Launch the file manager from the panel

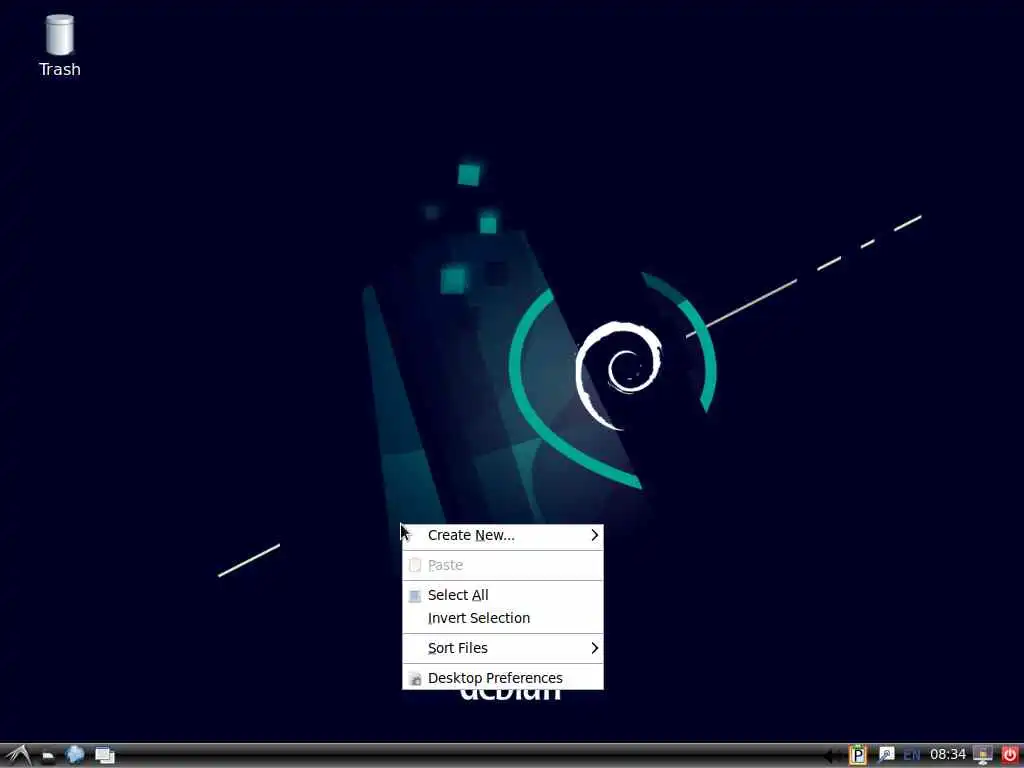coord(48,756)
